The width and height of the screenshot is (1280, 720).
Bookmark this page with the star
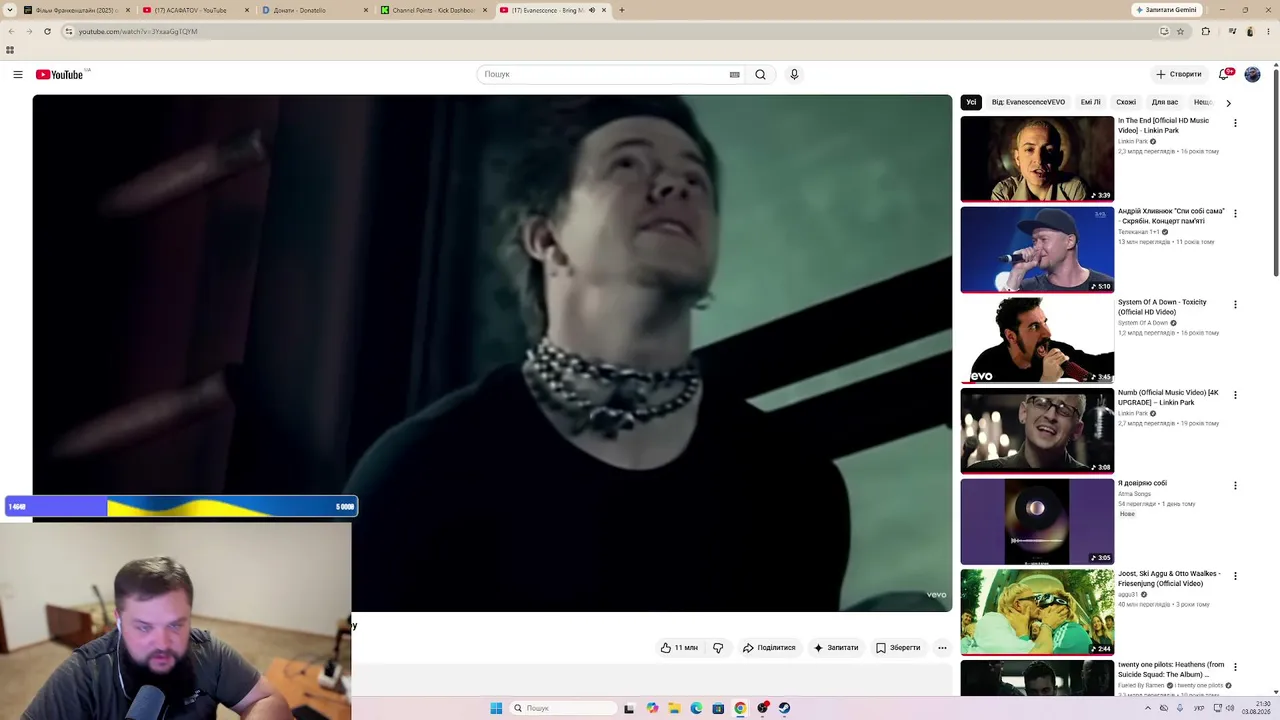click(1180, 31)
